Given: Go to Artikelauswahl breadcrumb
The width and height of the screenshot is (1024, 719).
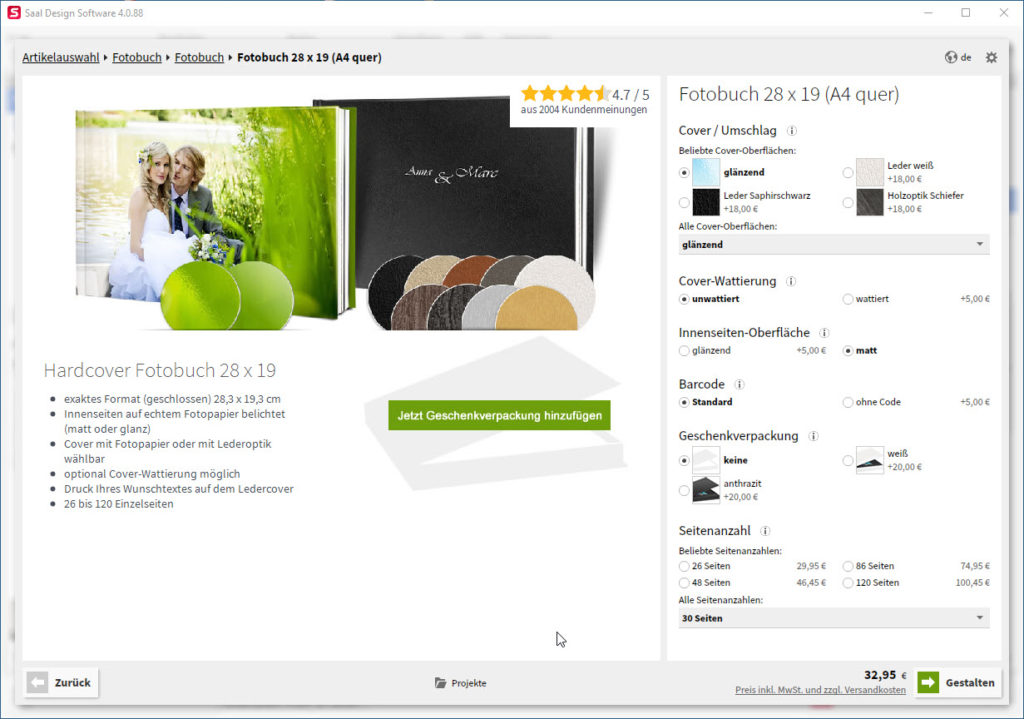Looking at the screenshot, I should (x=61, y=57).
